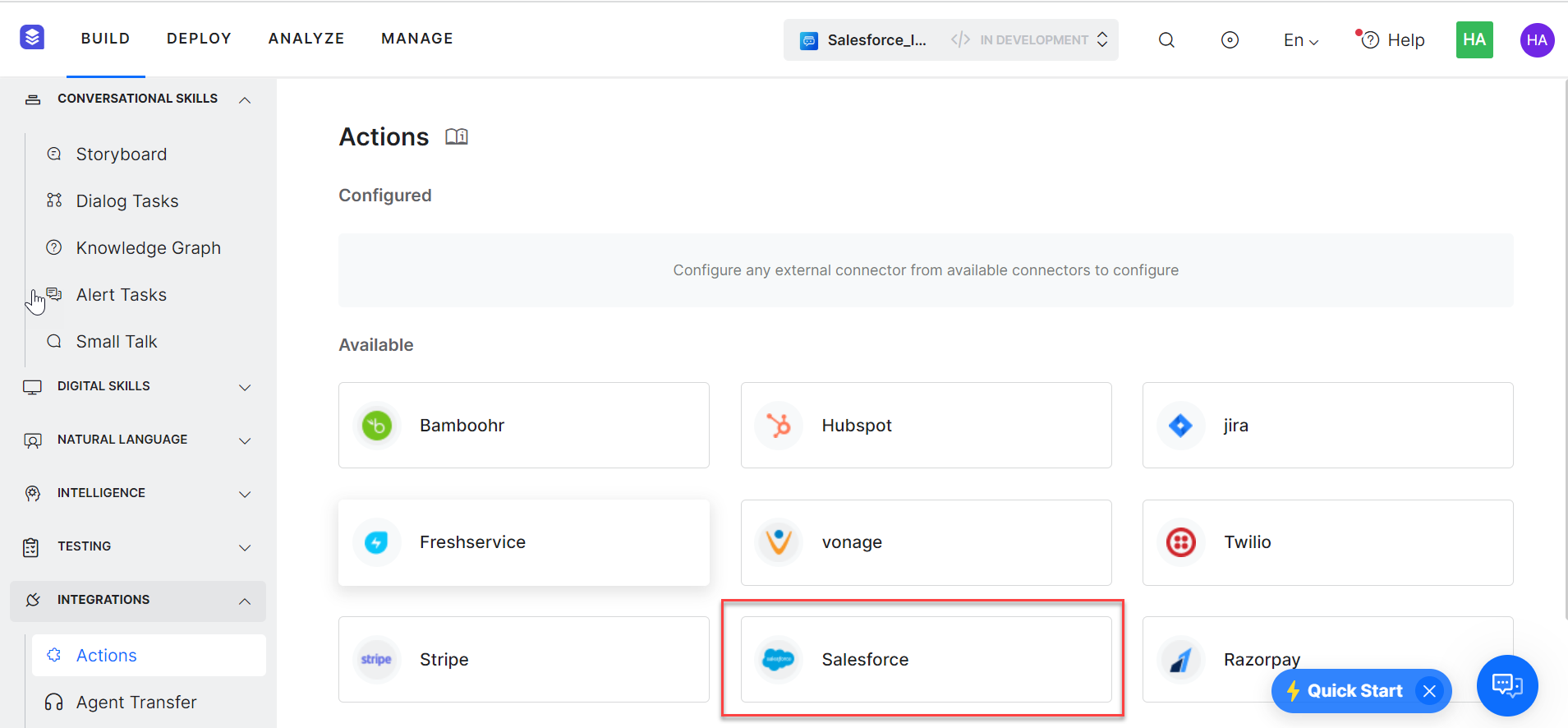
Task: Open the chat bubble widget icon
Action: click(x=1506, y=685)
